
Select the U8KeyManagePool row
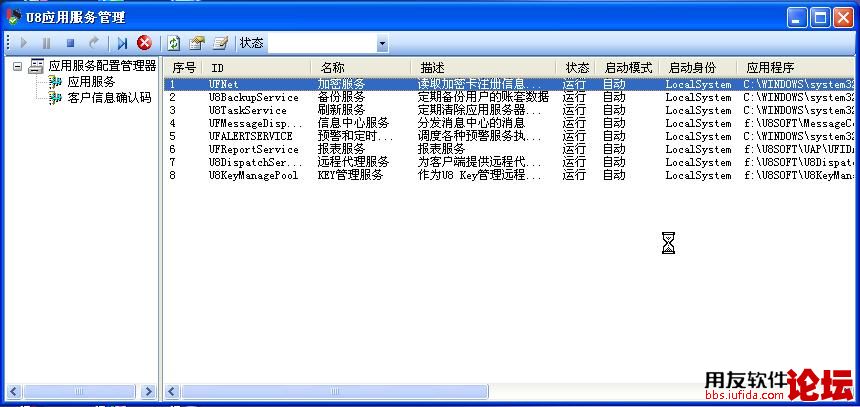coord(509,176)
